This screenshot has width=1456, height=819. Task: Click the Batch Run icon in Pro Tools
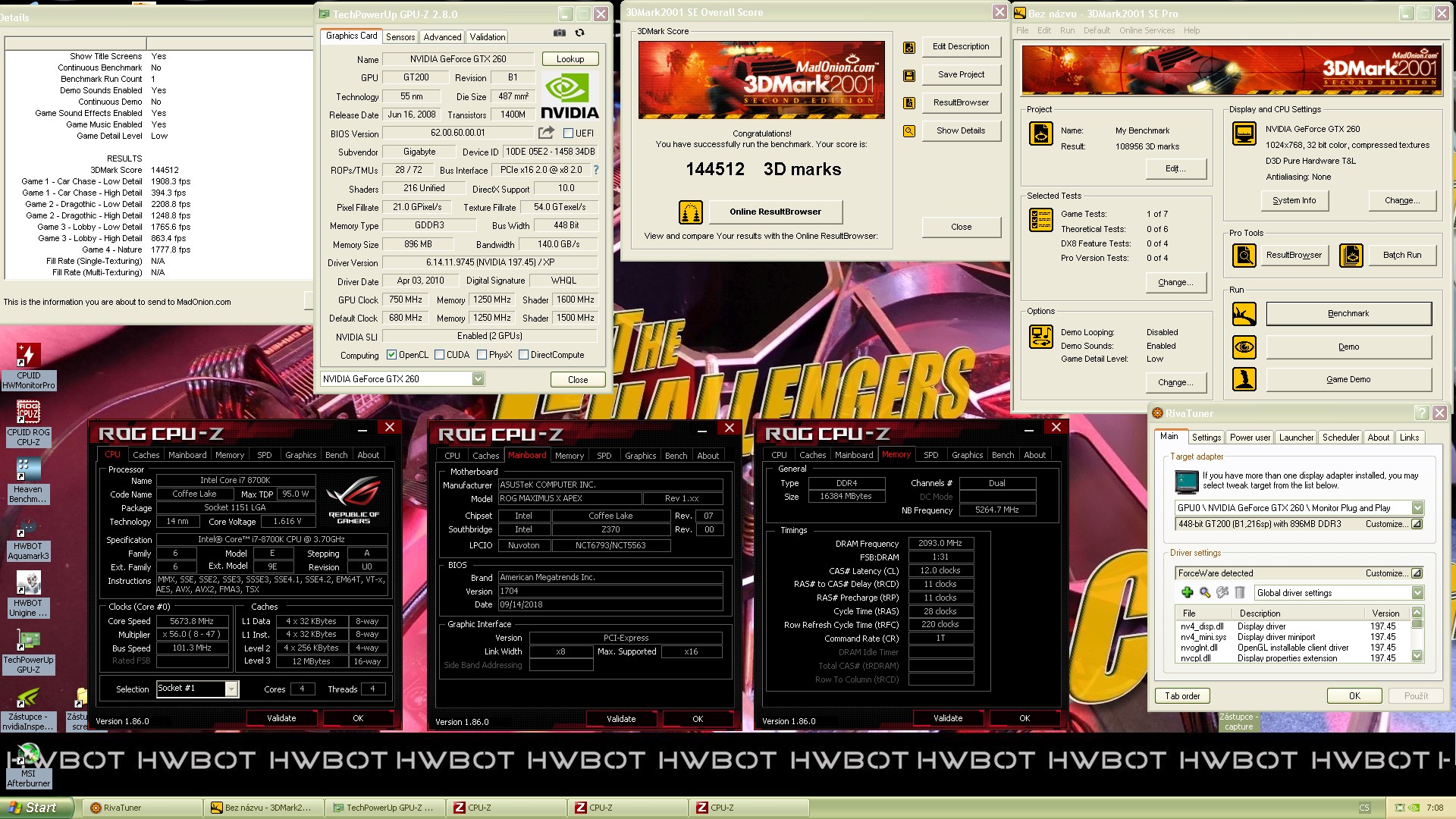(x=1351, y=256)
